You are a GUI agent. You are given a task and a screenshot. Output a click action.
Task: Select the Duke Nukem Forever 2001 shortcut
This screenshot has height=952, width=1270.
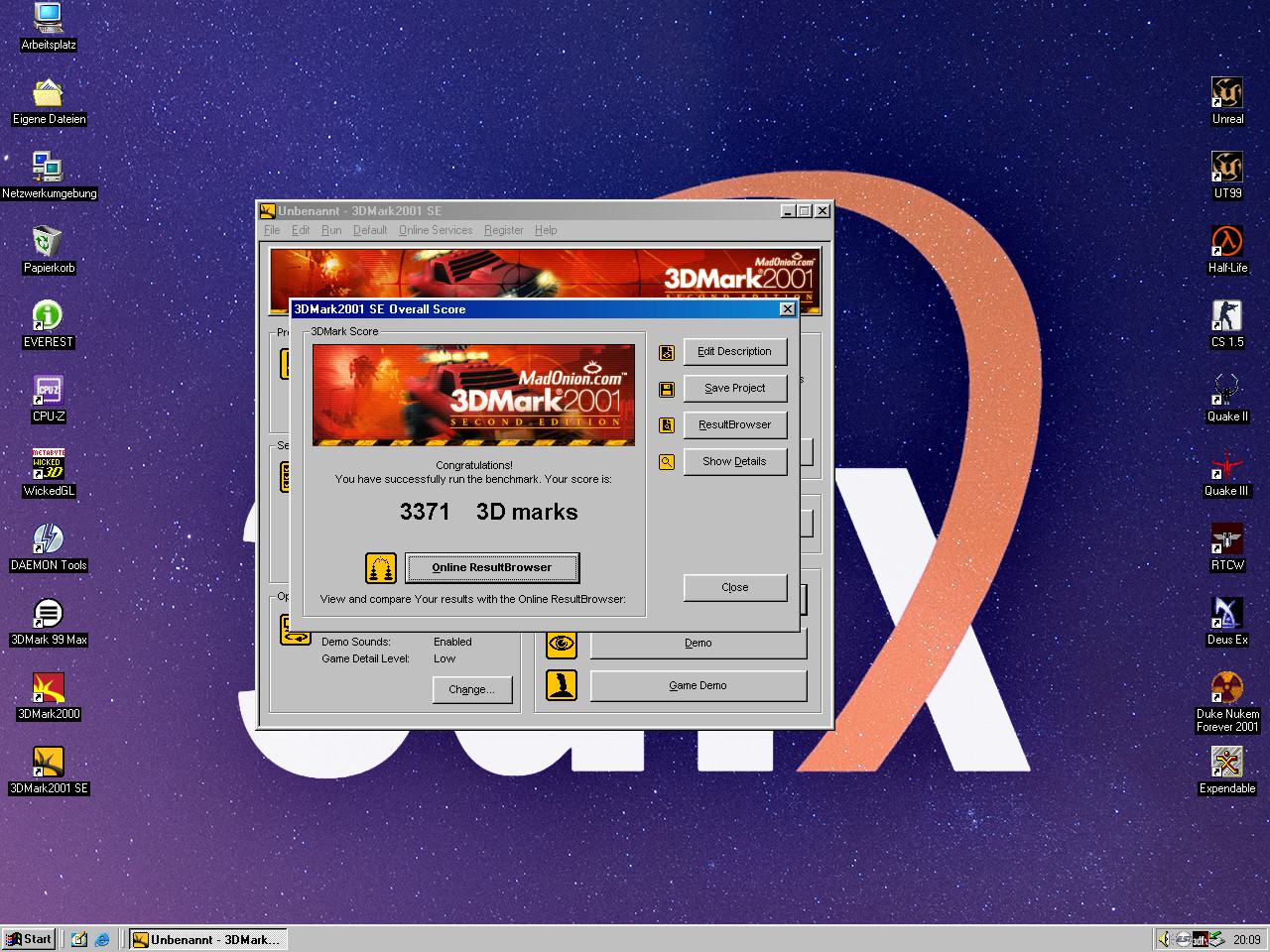point(1227,702)
